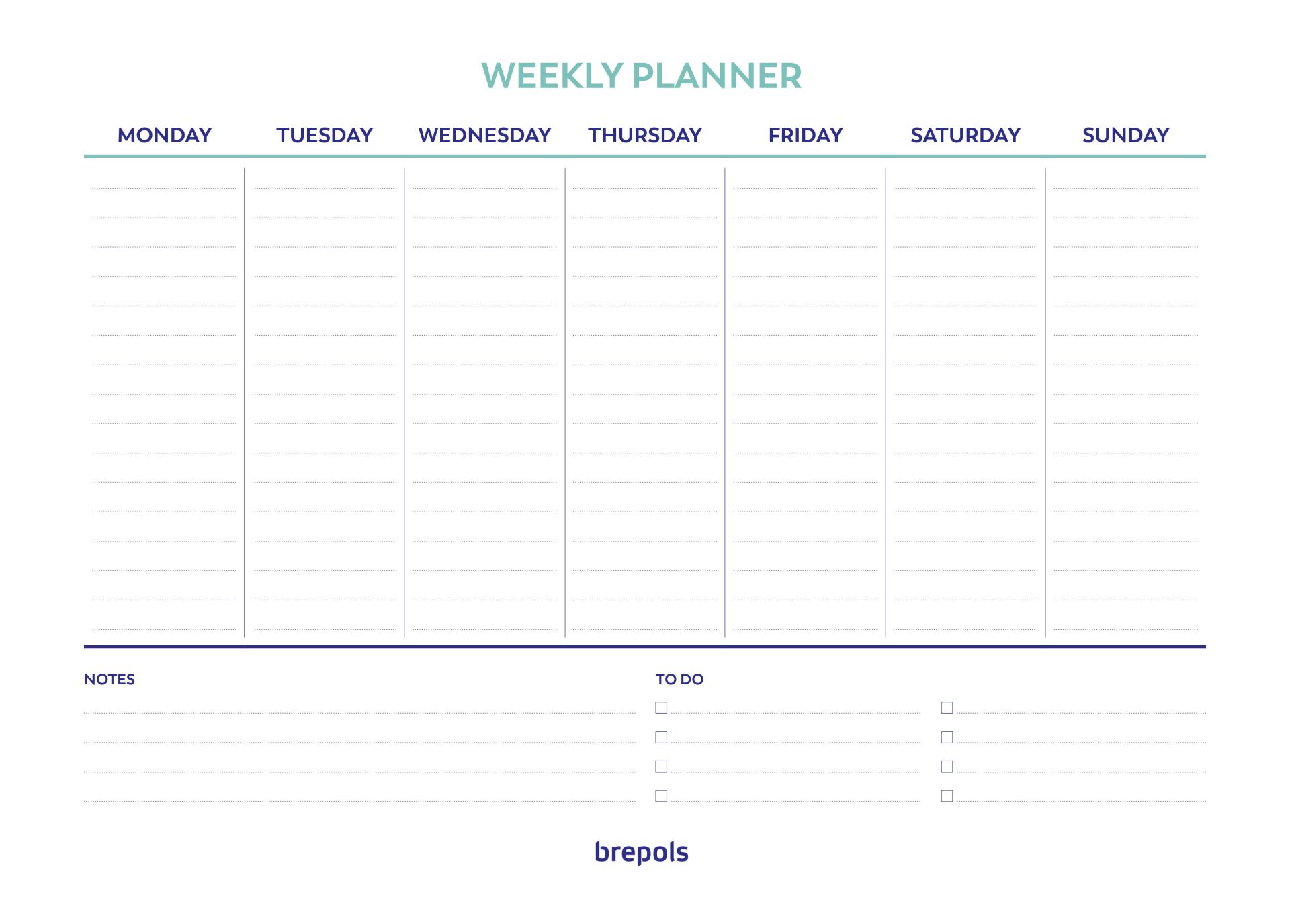Image resolution: width=1290 pixels, height=924 pixels.
Task: Click the TO DO section label
Action: 679,679
